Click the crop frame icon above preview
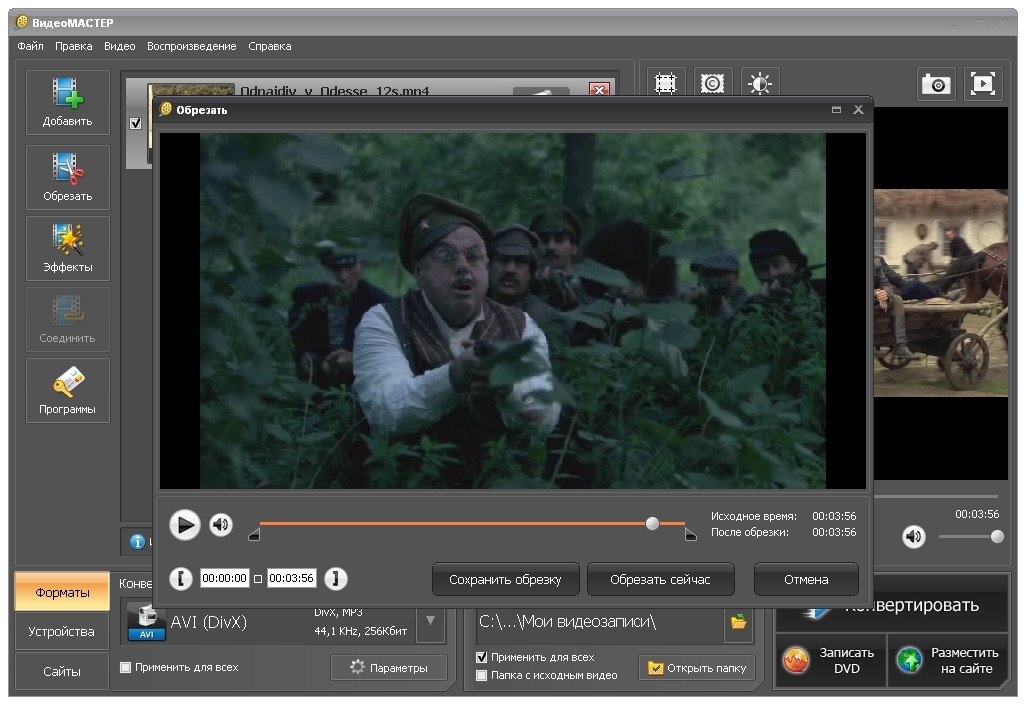Viewport: 1024px width, 704px height. [665, 85]
